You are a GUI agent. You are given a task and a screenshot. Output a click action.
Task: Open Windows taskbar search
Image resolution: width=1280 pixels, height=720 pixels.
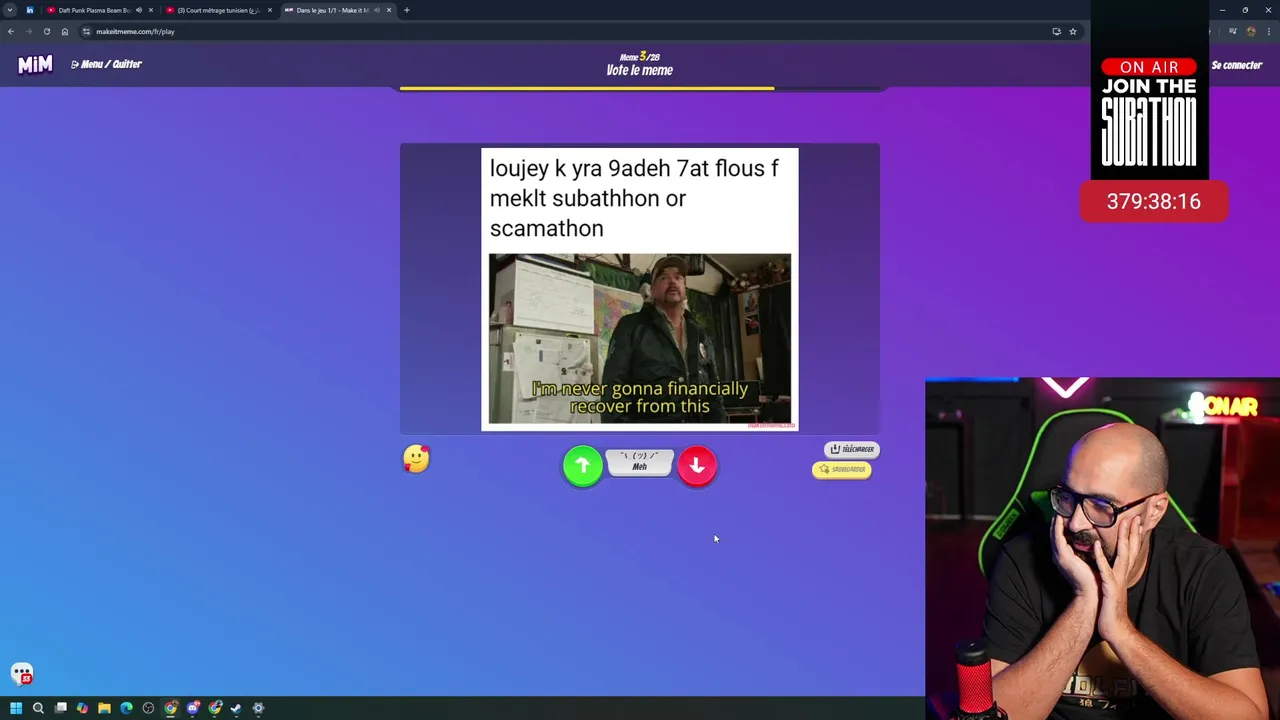38,708
